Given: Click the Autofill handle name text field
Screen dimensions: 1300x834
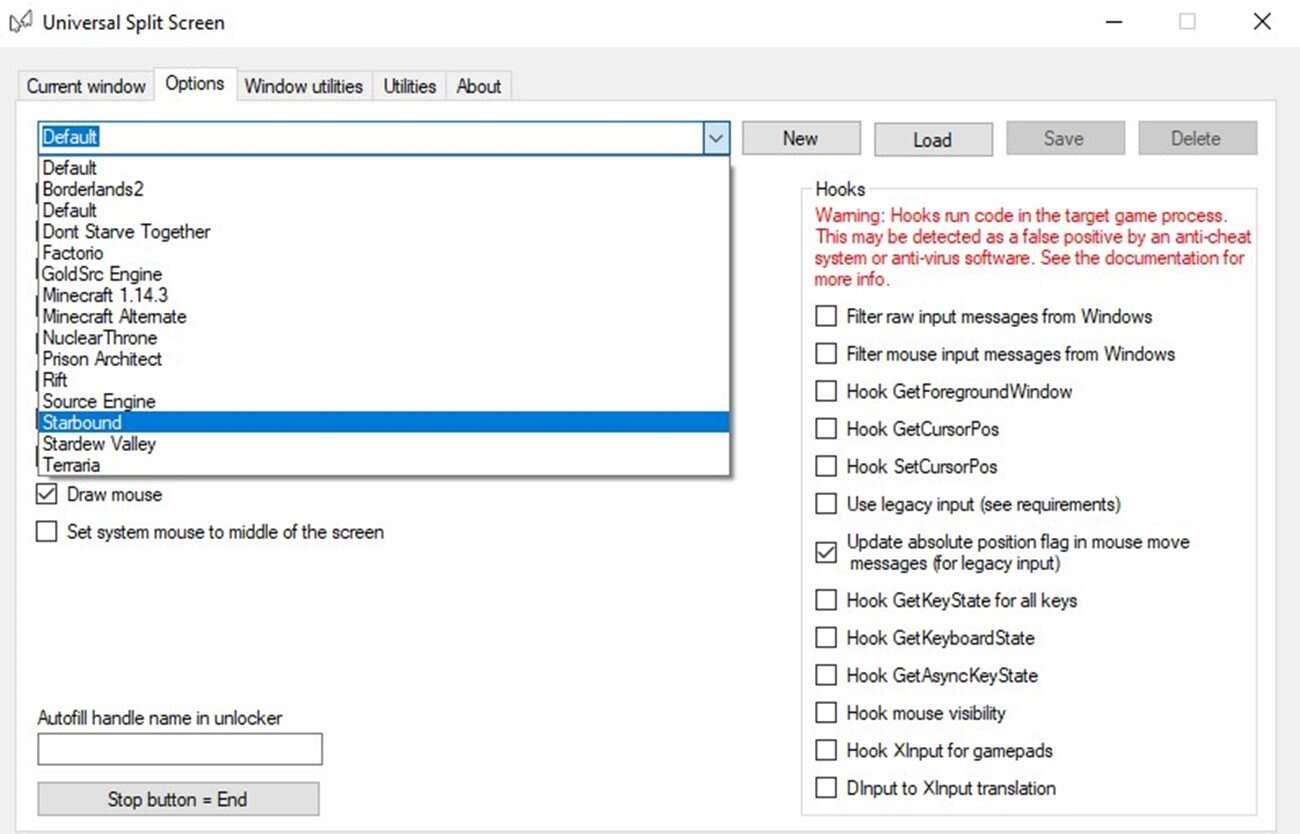Looking at the screenshot, I should pos(180,749).
